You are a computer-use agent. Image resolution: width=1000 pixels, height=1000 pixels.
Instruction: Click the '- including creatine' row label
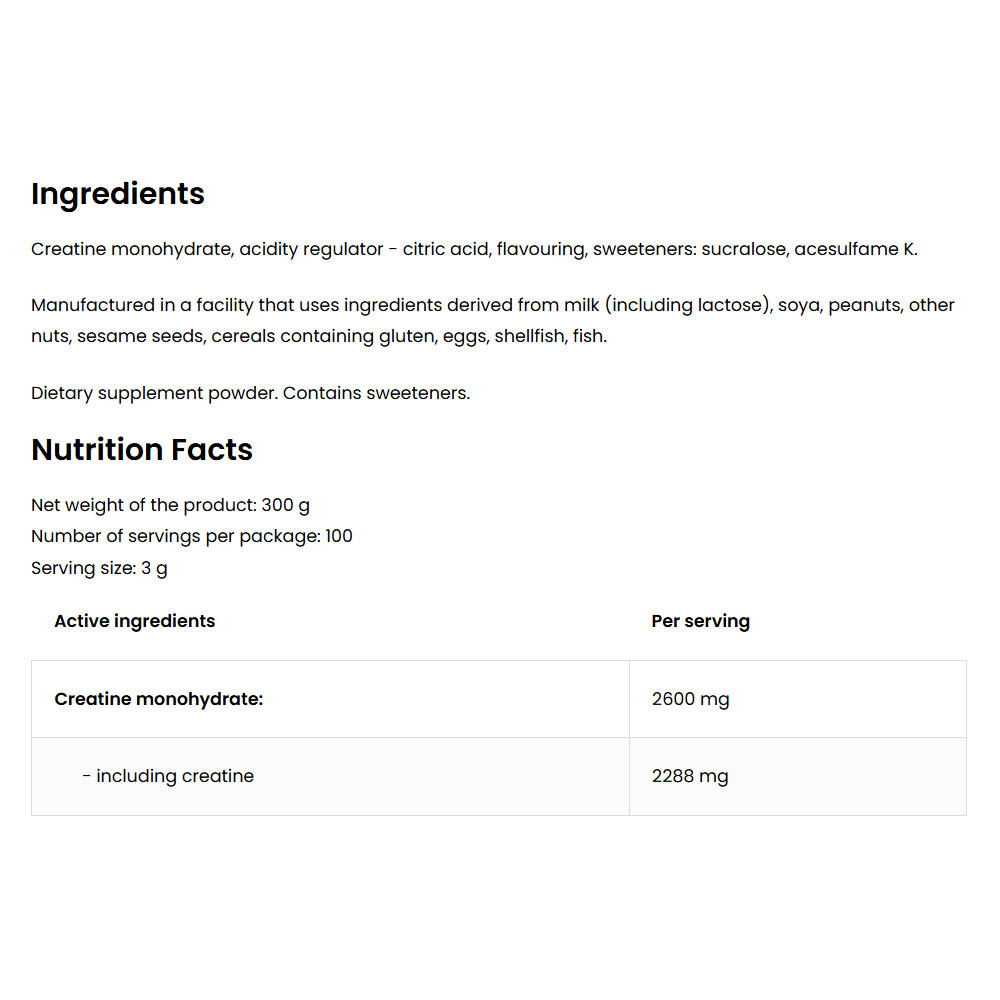tap(168, 776)
